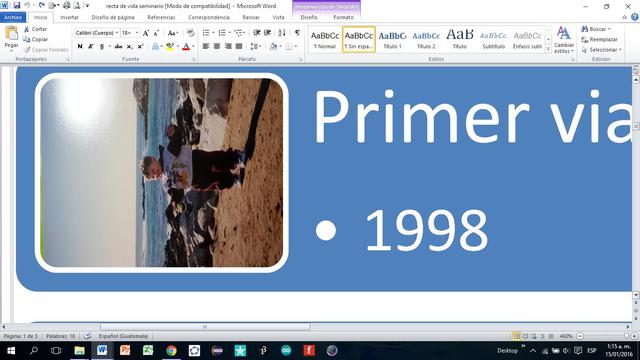Apply Título 2 style

[426, 40]
